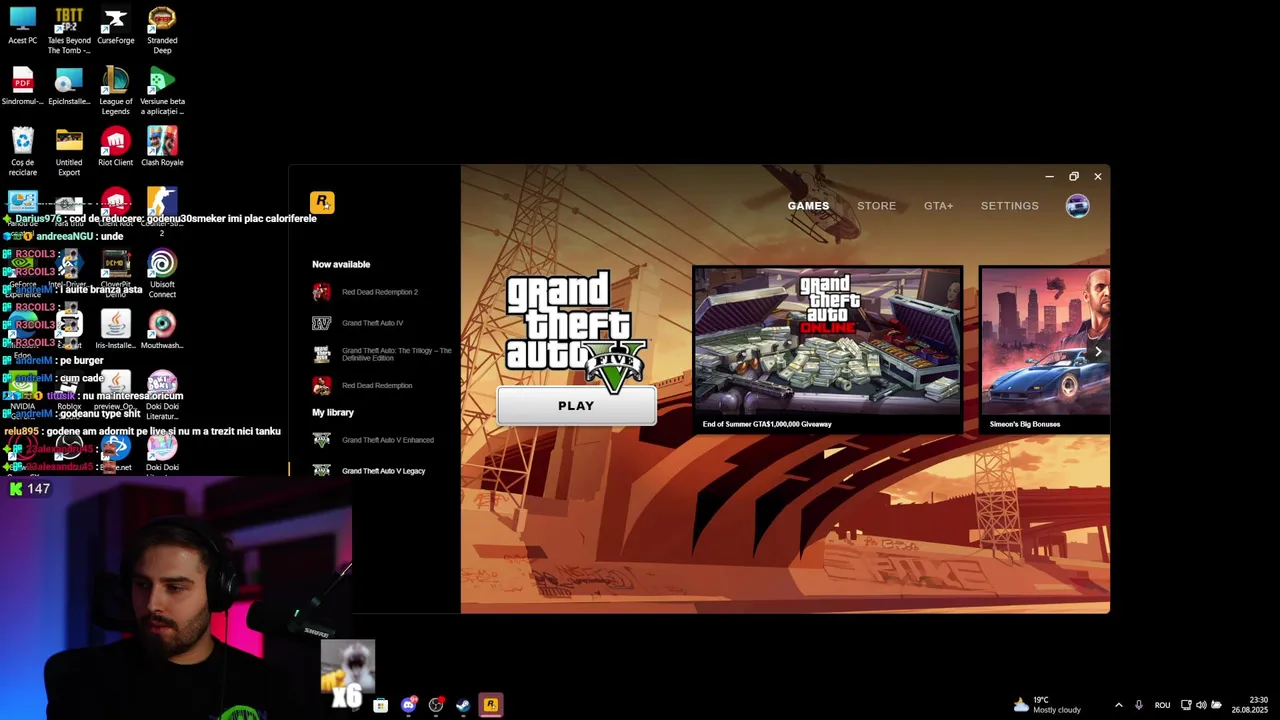Expand hidden system tray icons chevron
Viewport: 1280px width, 720px height.
[x=1118, y=705]
